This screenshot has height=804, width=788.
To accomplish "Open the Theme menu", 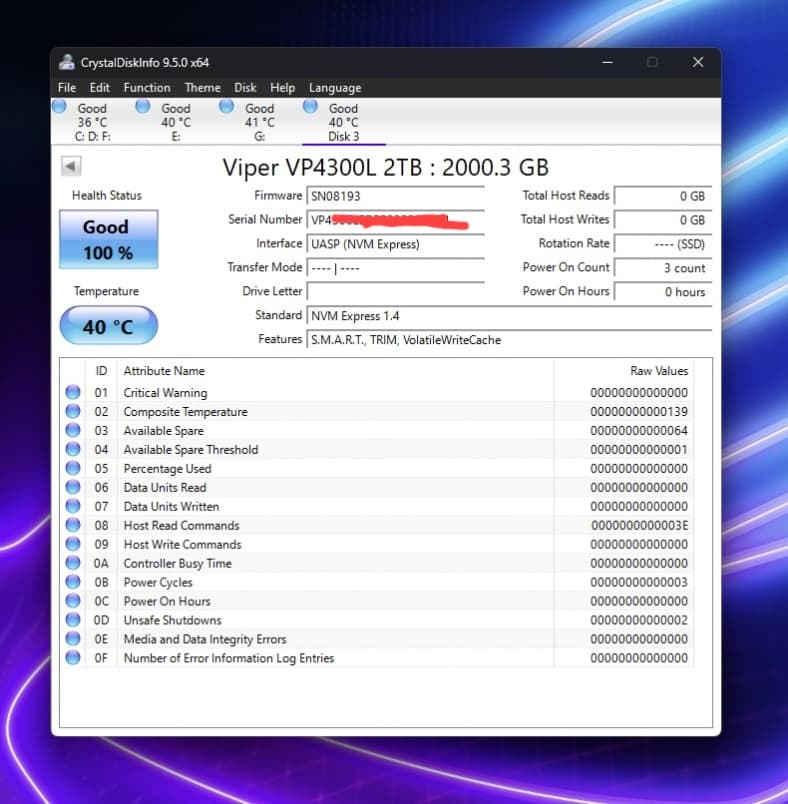I will pos(202,88).
